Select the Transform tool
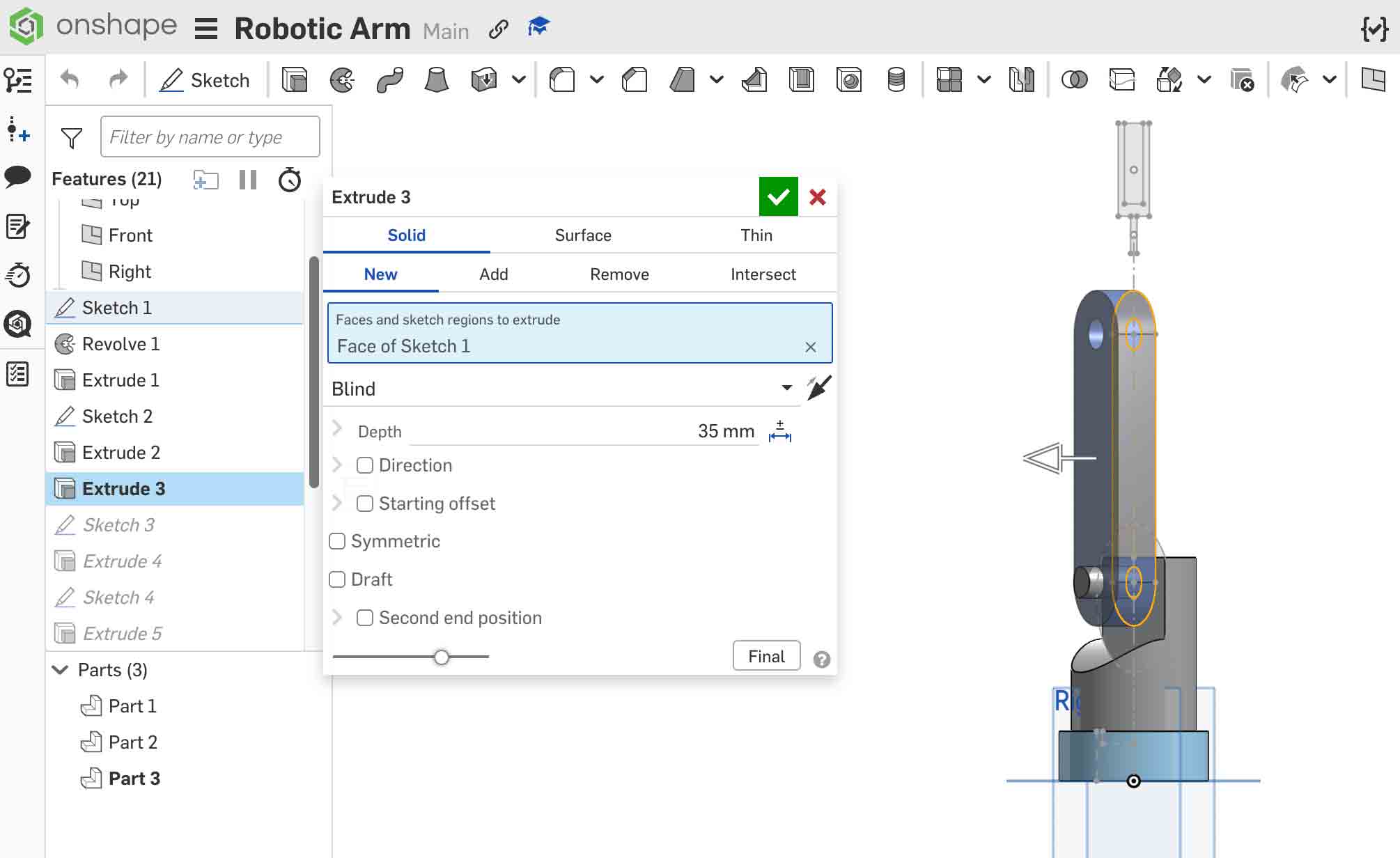1400x858 pixels. point(1170,79)
